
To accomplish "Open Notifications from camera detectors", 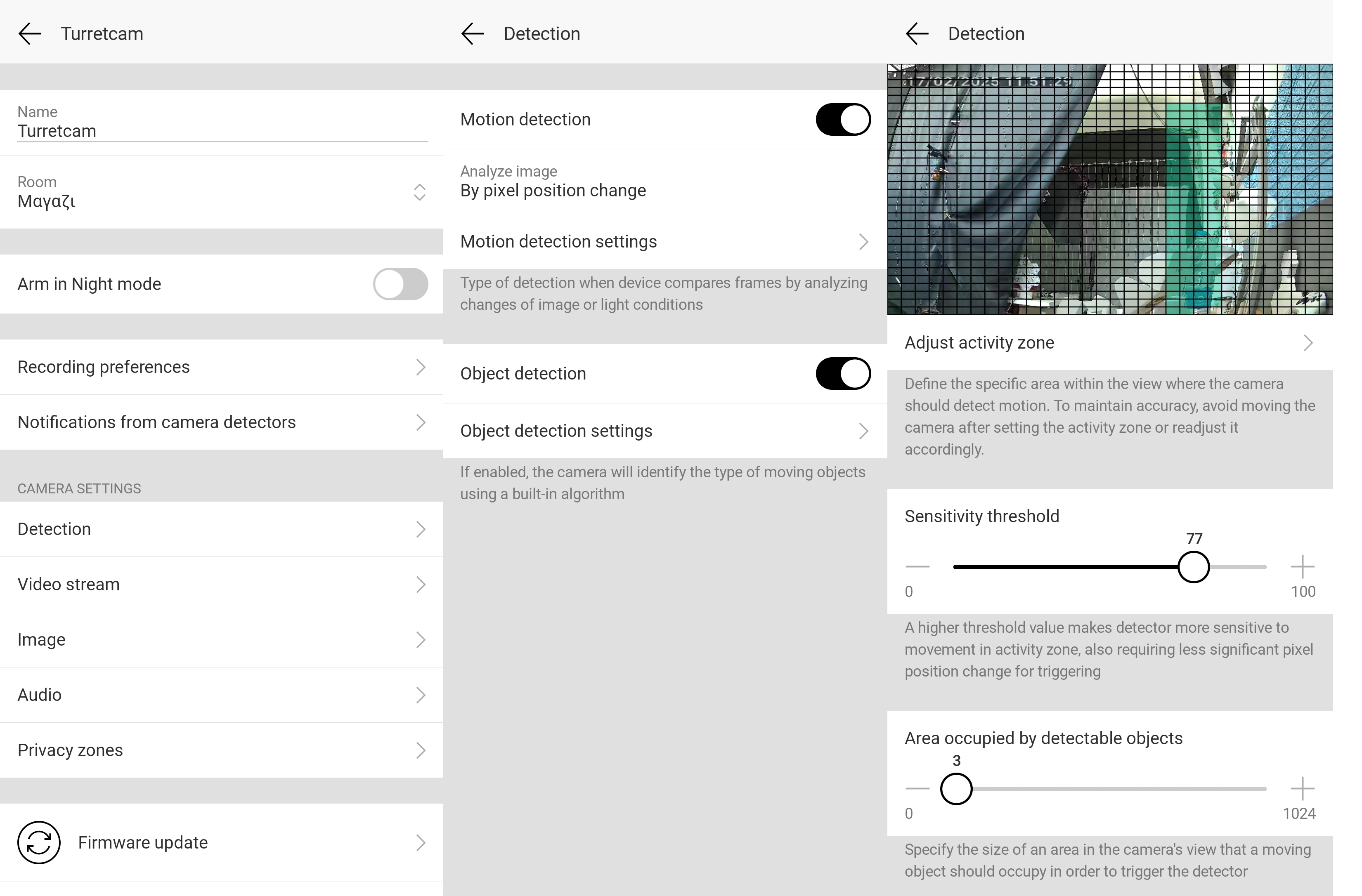I will (x=221, y=422).
